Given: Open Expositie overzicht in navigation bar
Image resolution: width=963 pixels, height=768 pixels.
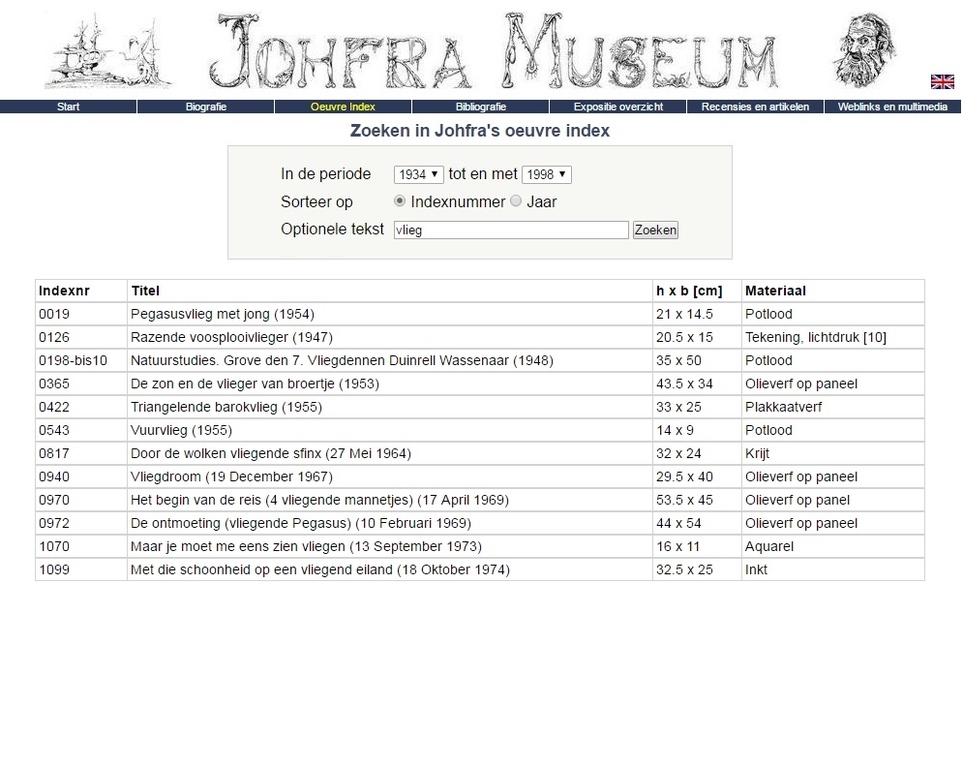Looking at the screenshot, I should coord(618,107).
